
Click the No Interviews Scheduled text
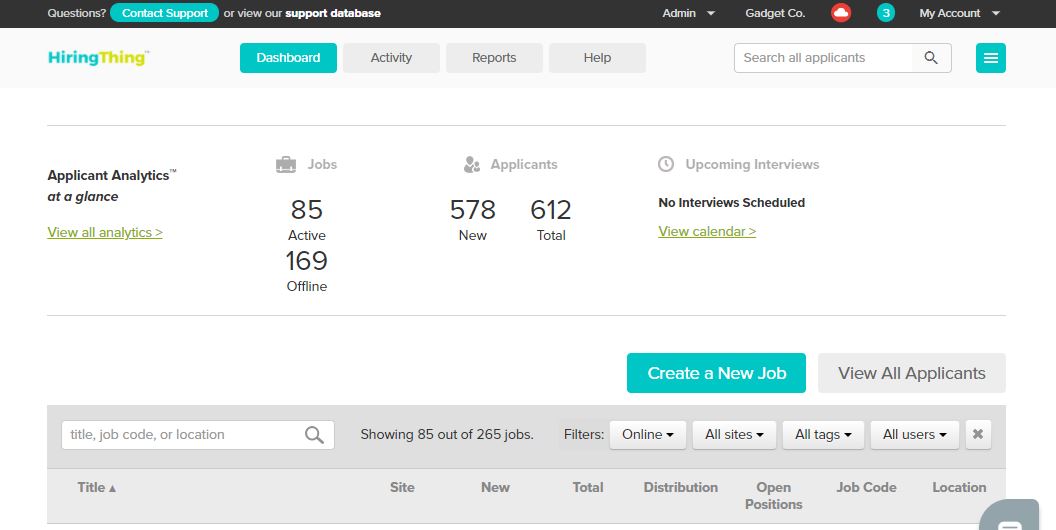(731, 203)
